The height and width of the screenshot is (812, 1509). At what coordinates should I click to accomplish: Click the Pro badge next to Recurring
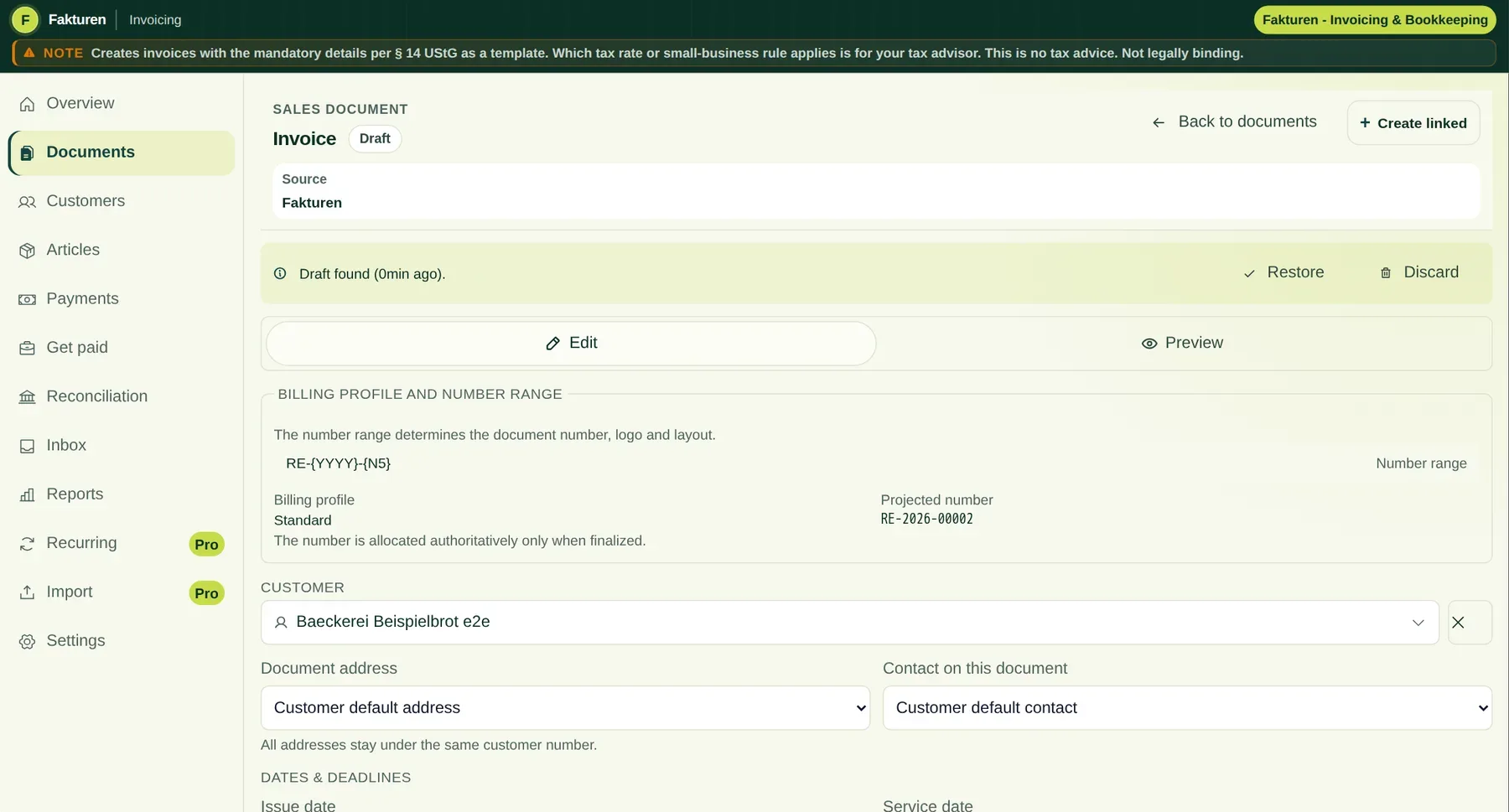[206, 544]
